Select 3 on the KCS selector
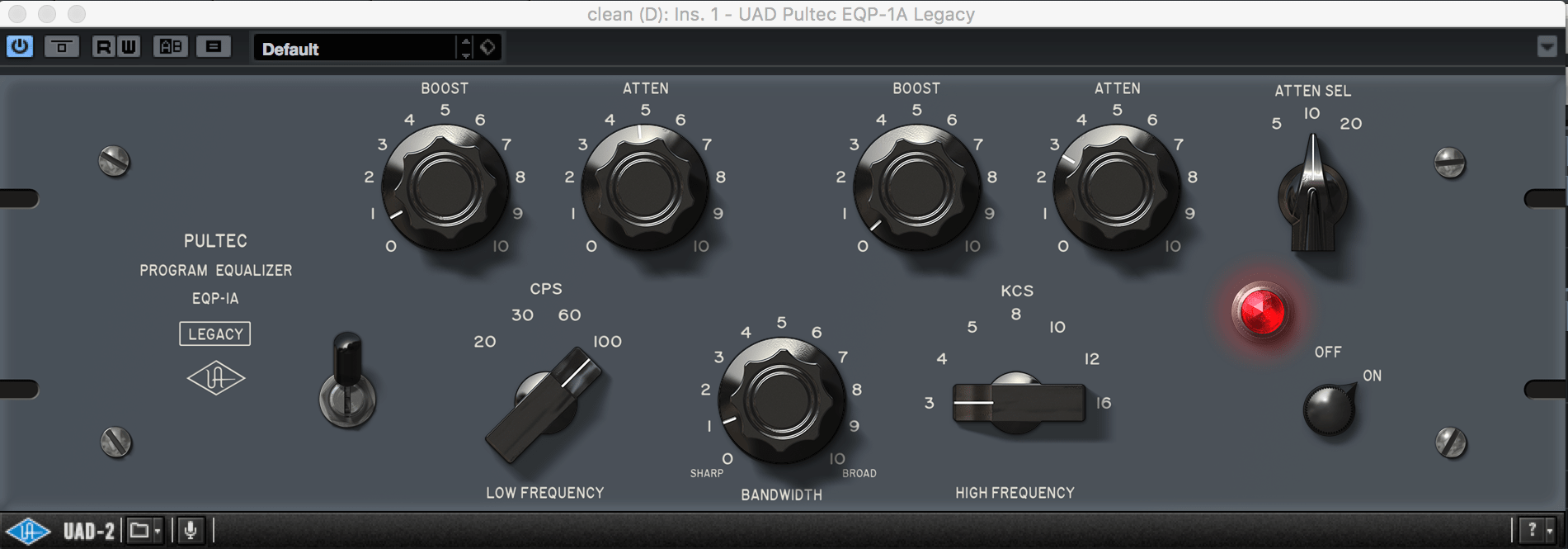1568x549 pixels. click(x=930, y=403)
